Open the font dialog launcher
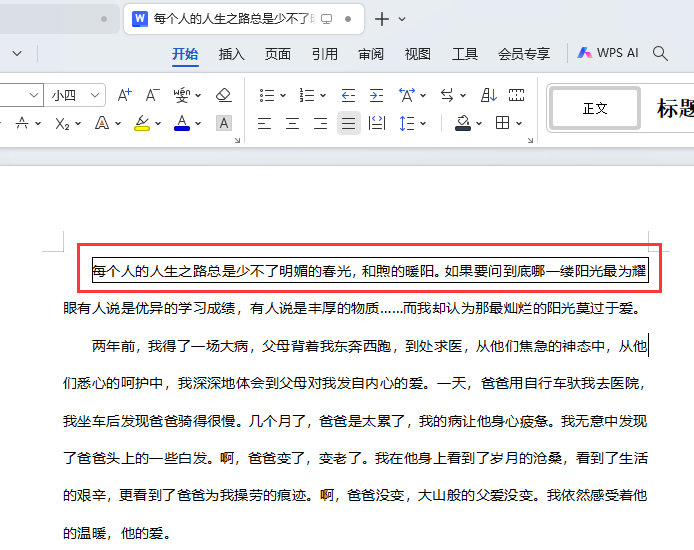This screenshot has width=694, height=550. point(237,140)
